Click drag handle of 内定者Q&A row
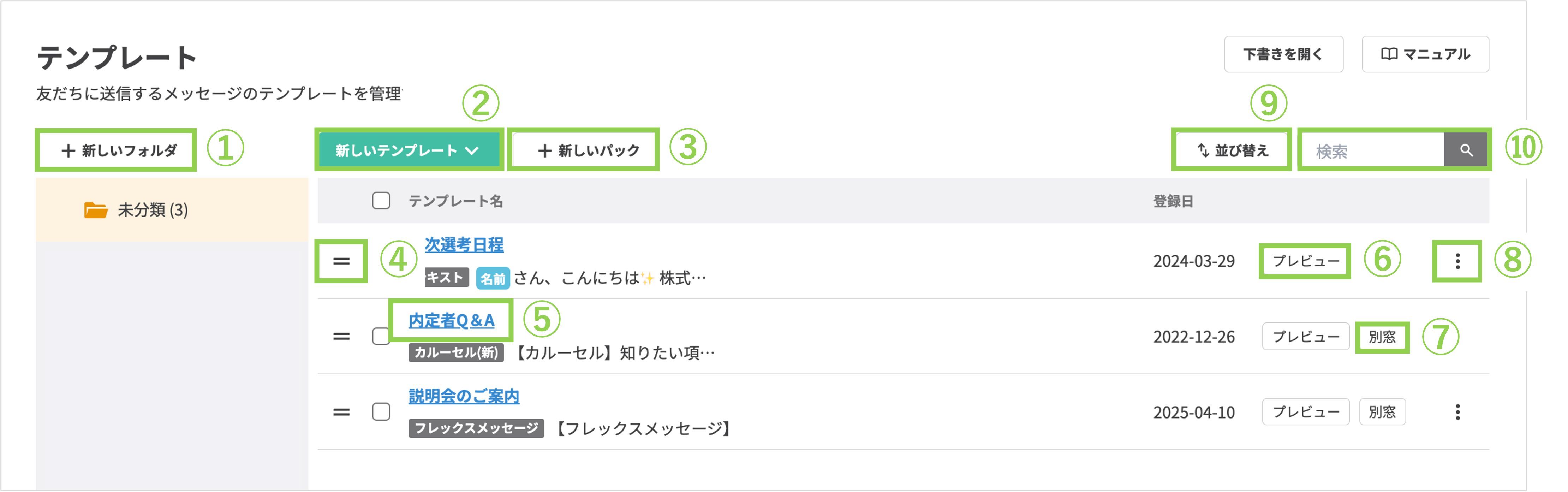Image resolution: width=1568 pixels, height=492 pixels. [x=341, y=336]
